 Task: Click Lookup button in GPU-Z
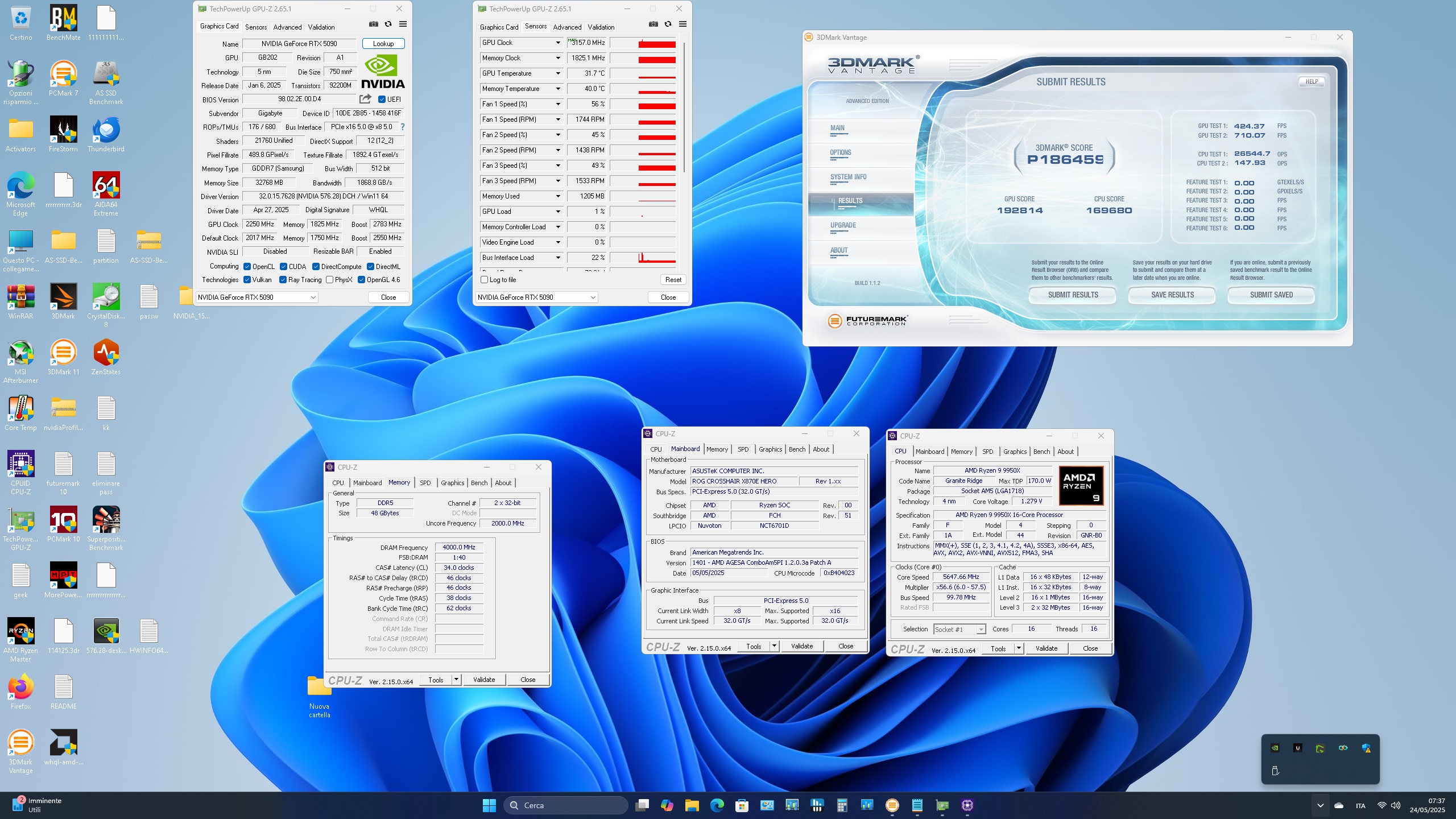(x=383, y=43)
